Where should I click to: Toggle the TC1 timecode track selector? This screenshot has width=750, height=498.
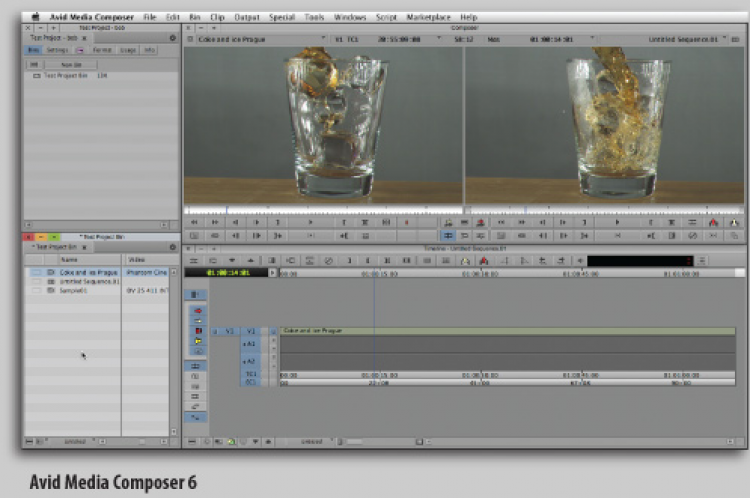tap(250, 374)
